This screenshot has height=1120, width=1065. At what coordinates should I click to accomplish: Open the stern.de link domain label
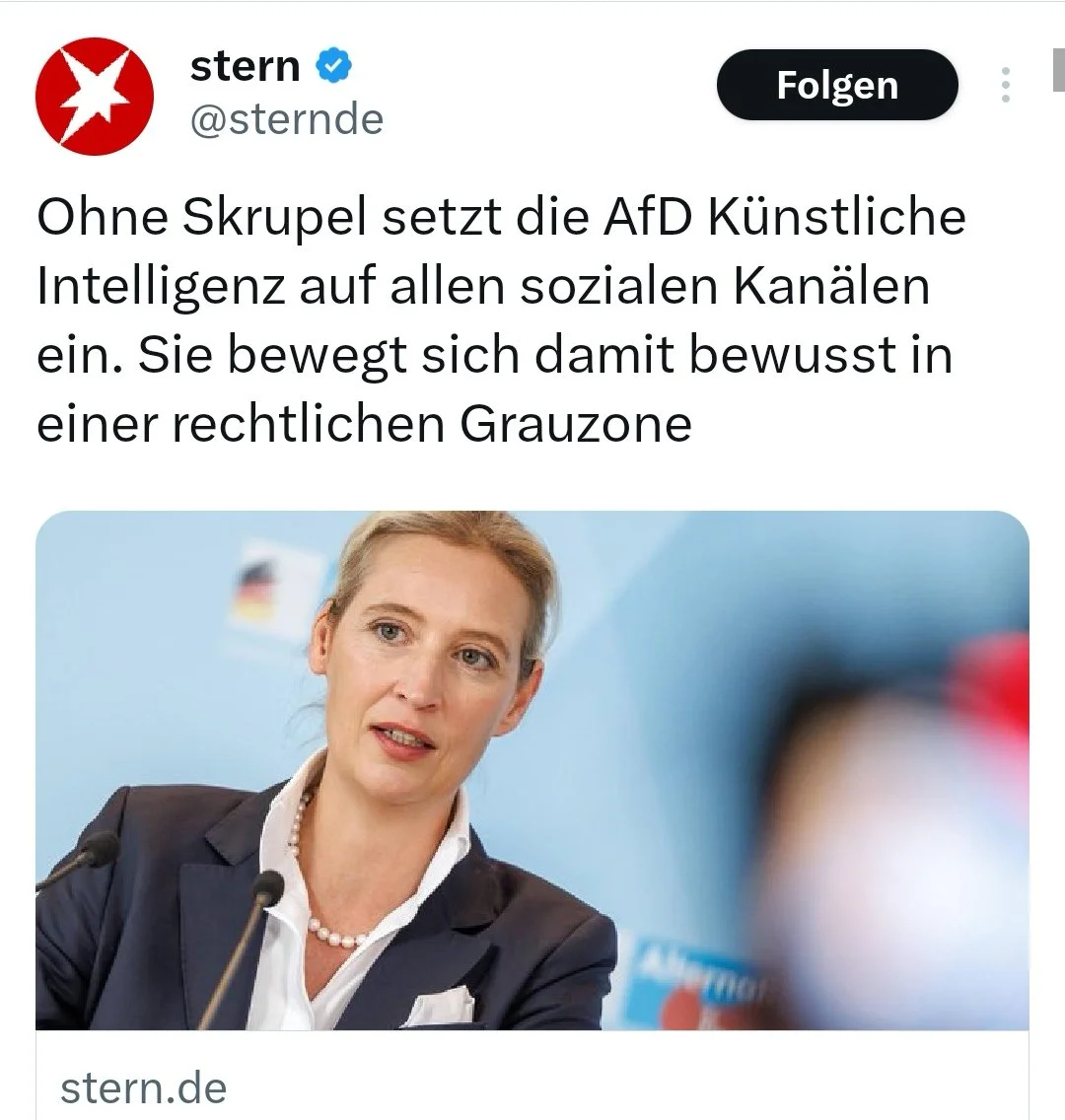(x=144, y=1087)
